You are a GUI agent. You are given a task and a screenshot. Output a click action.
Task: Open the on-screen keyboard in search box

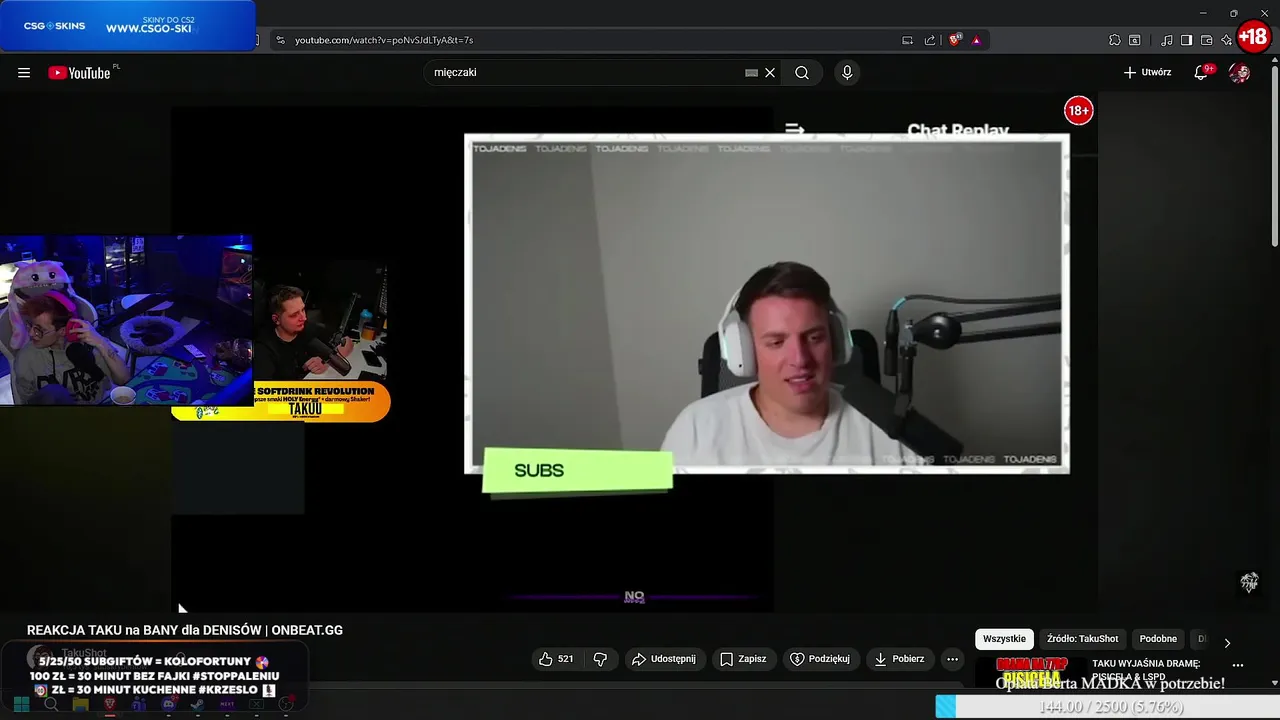[x=751, y=72]
